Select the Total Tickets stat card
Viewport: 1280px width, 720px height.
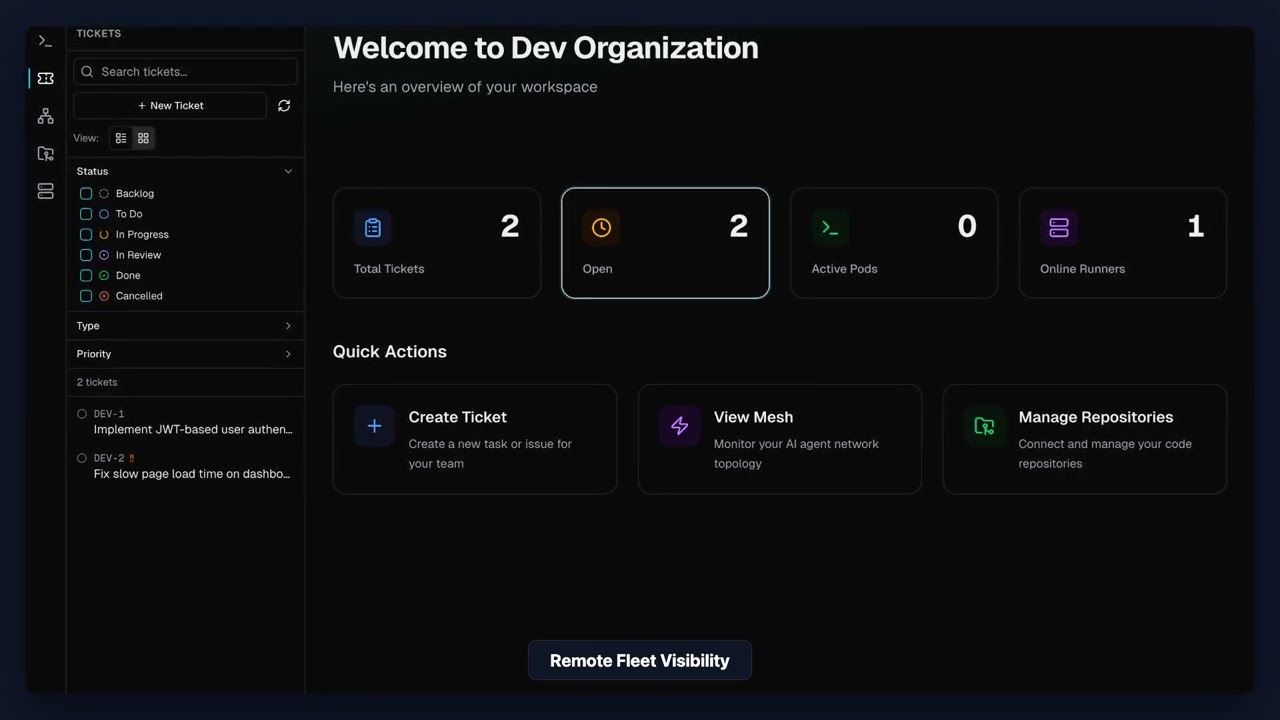tap(437, 243)
